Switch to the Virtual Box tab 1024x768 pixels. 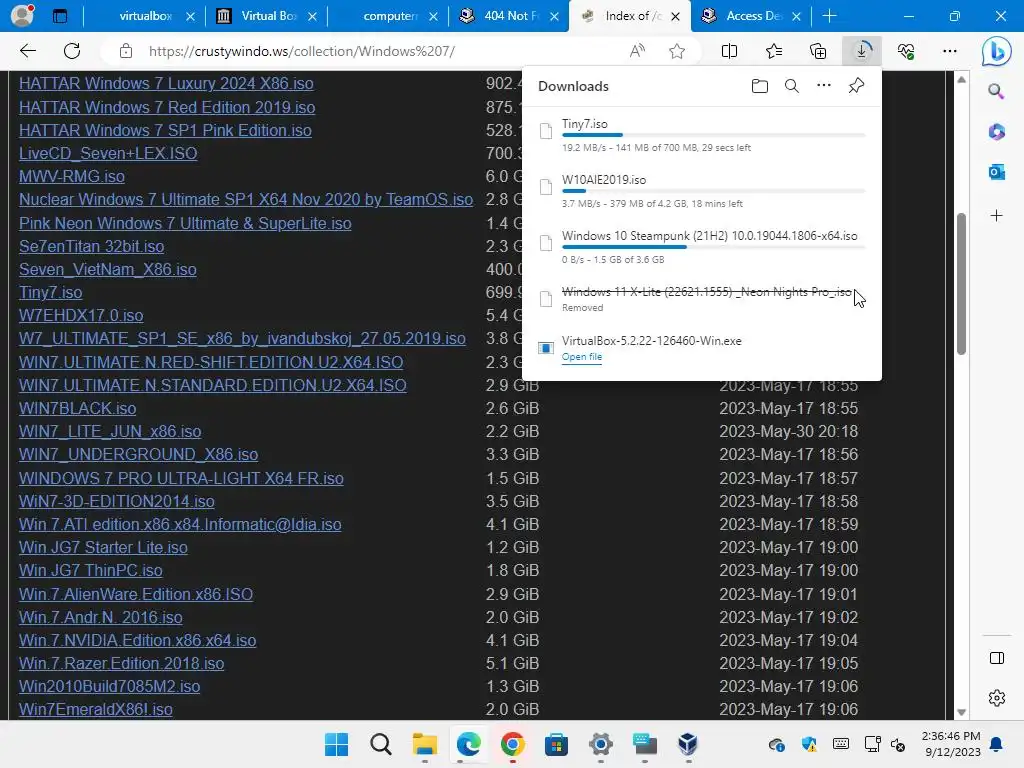coord(266,16)
